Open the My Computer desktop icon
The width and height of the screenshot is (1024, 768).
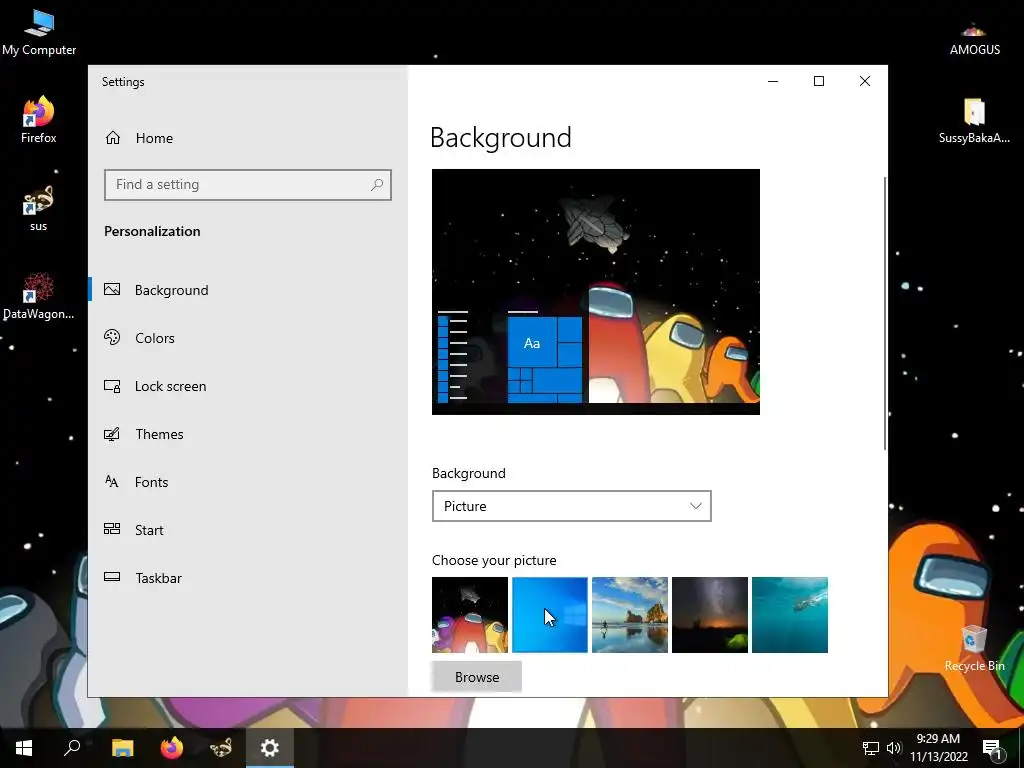point(39,31)
